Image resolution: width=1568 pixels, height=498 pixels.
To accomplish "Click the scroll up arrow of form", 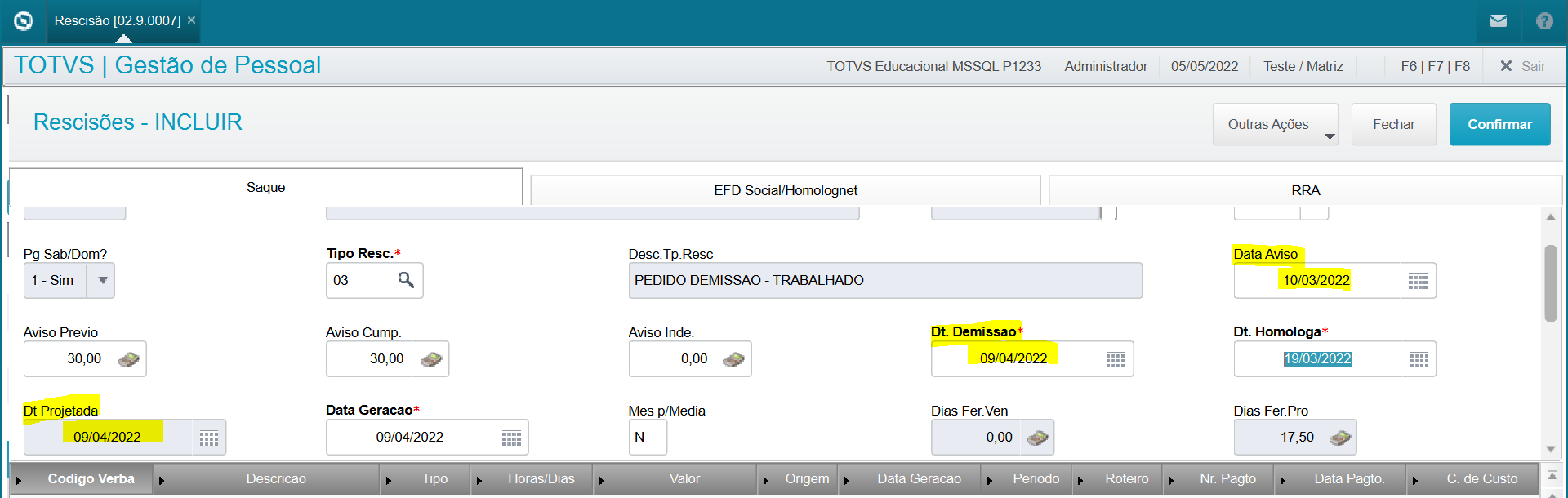I will 1550,216.
